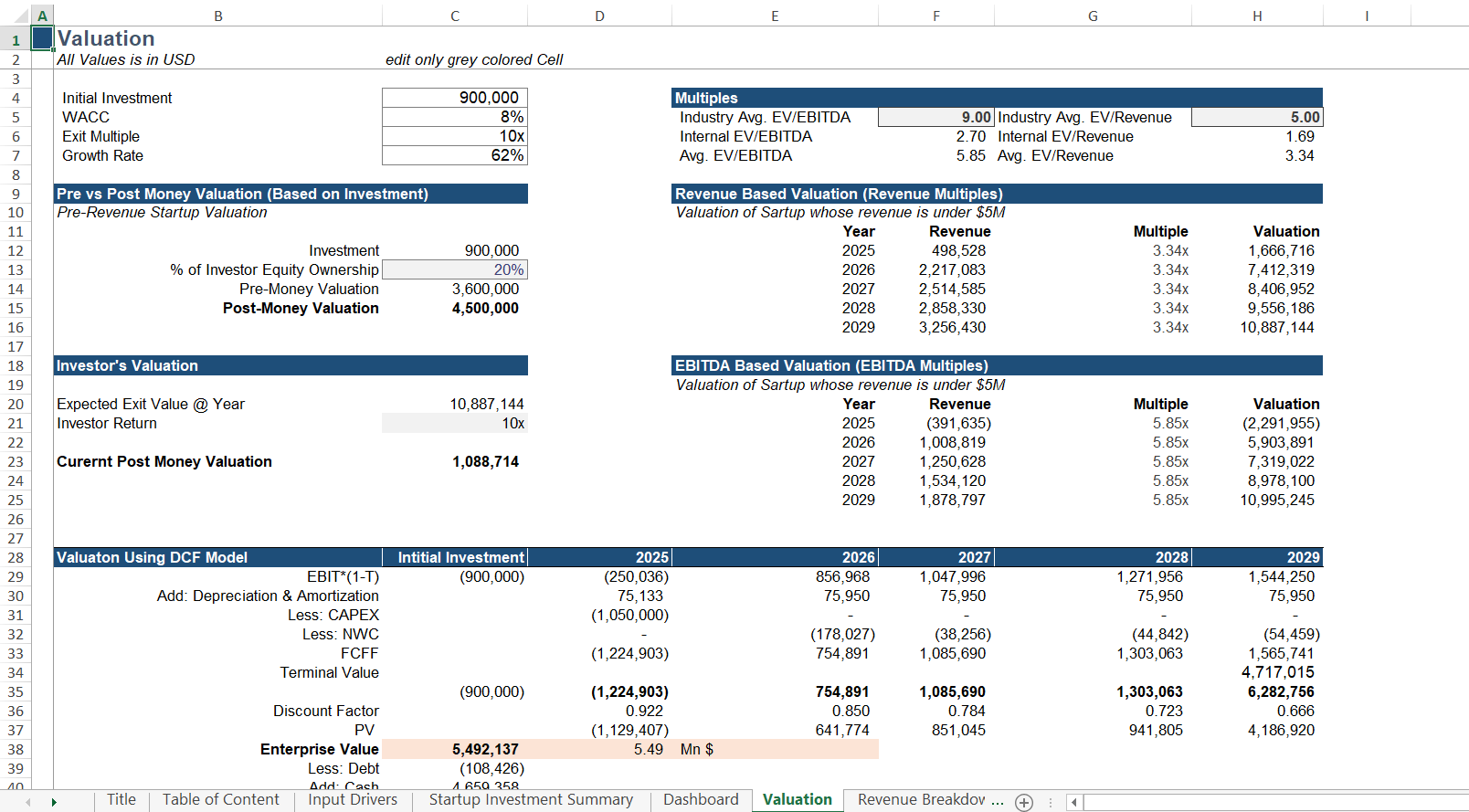Select column E header
Image resolution: width=1469 pixels, height=812 pixels.
point(775,16)
